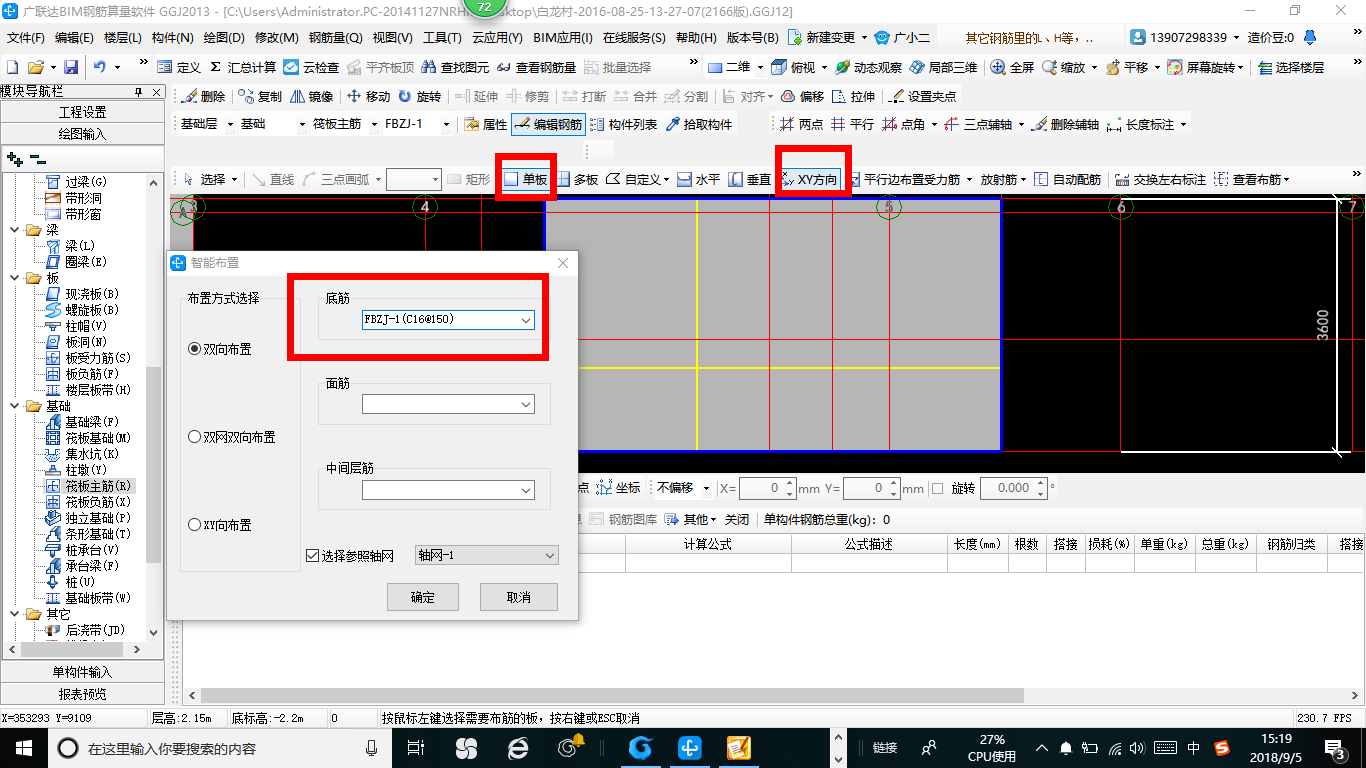
Task: Click the X coordinate input field
Action: pyautogui.click(x=766, y=488)
